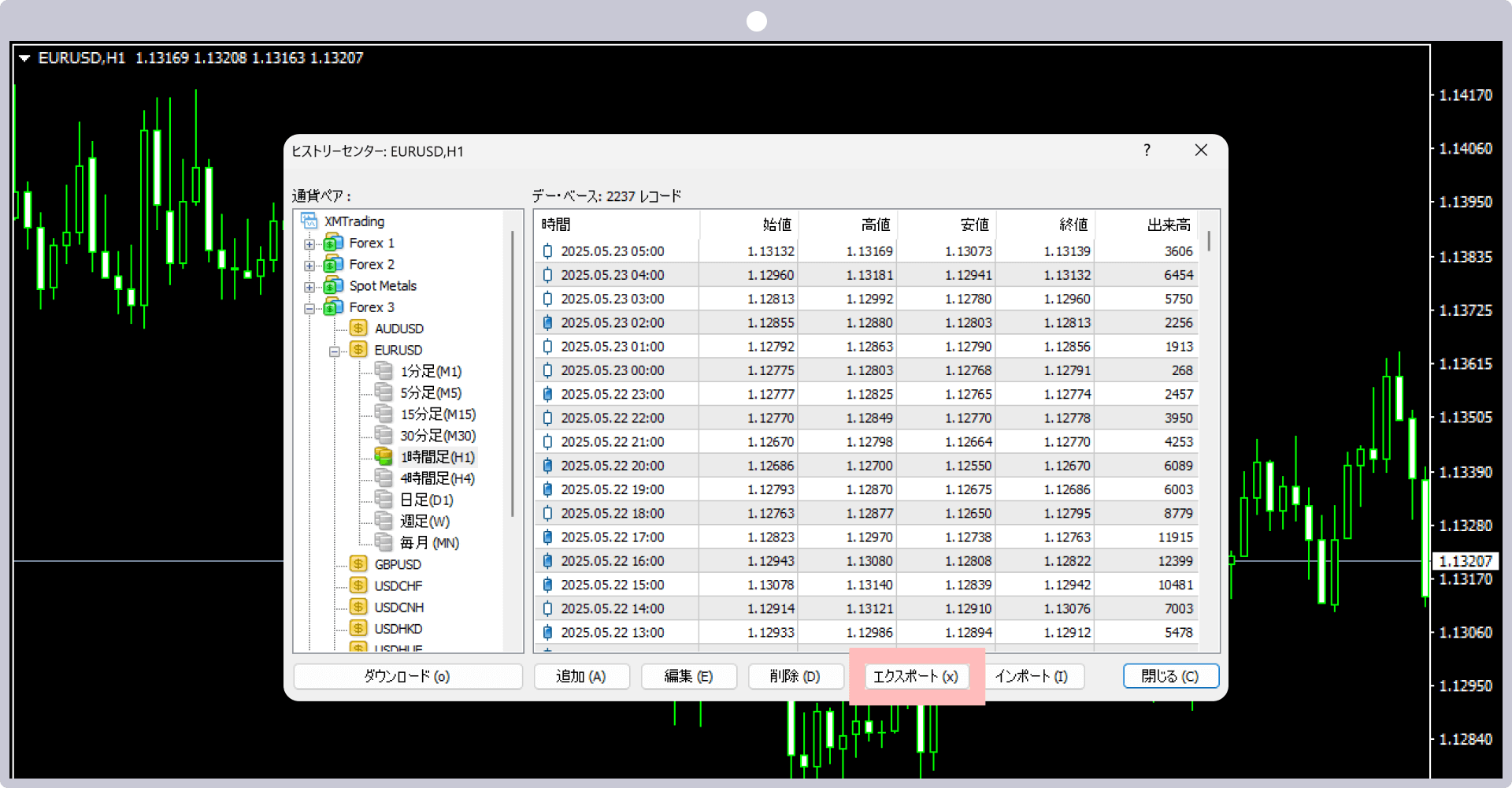Select the 日足(D1) timeframe icon
This screenshot has width=1512, height=788.
[x=384, y=499]
